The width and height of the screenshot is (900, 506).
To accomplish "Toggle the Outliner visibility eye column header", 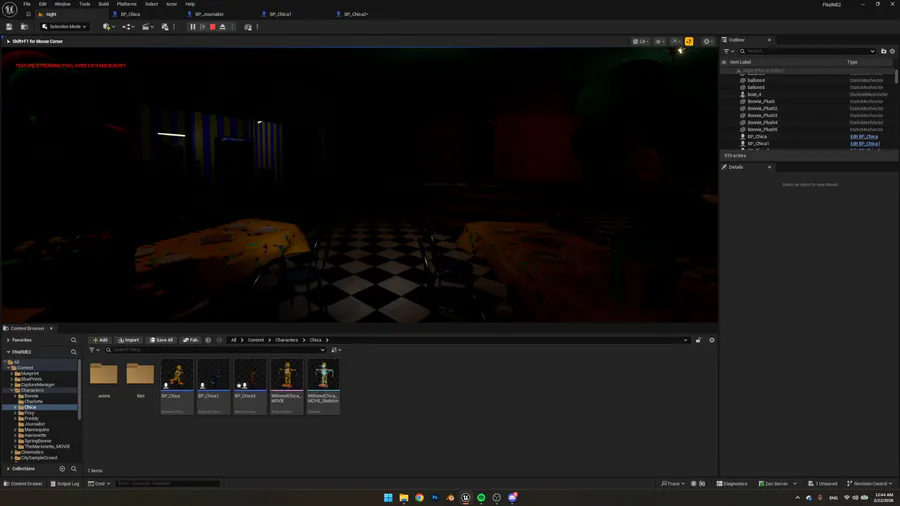I will [724, 62].
